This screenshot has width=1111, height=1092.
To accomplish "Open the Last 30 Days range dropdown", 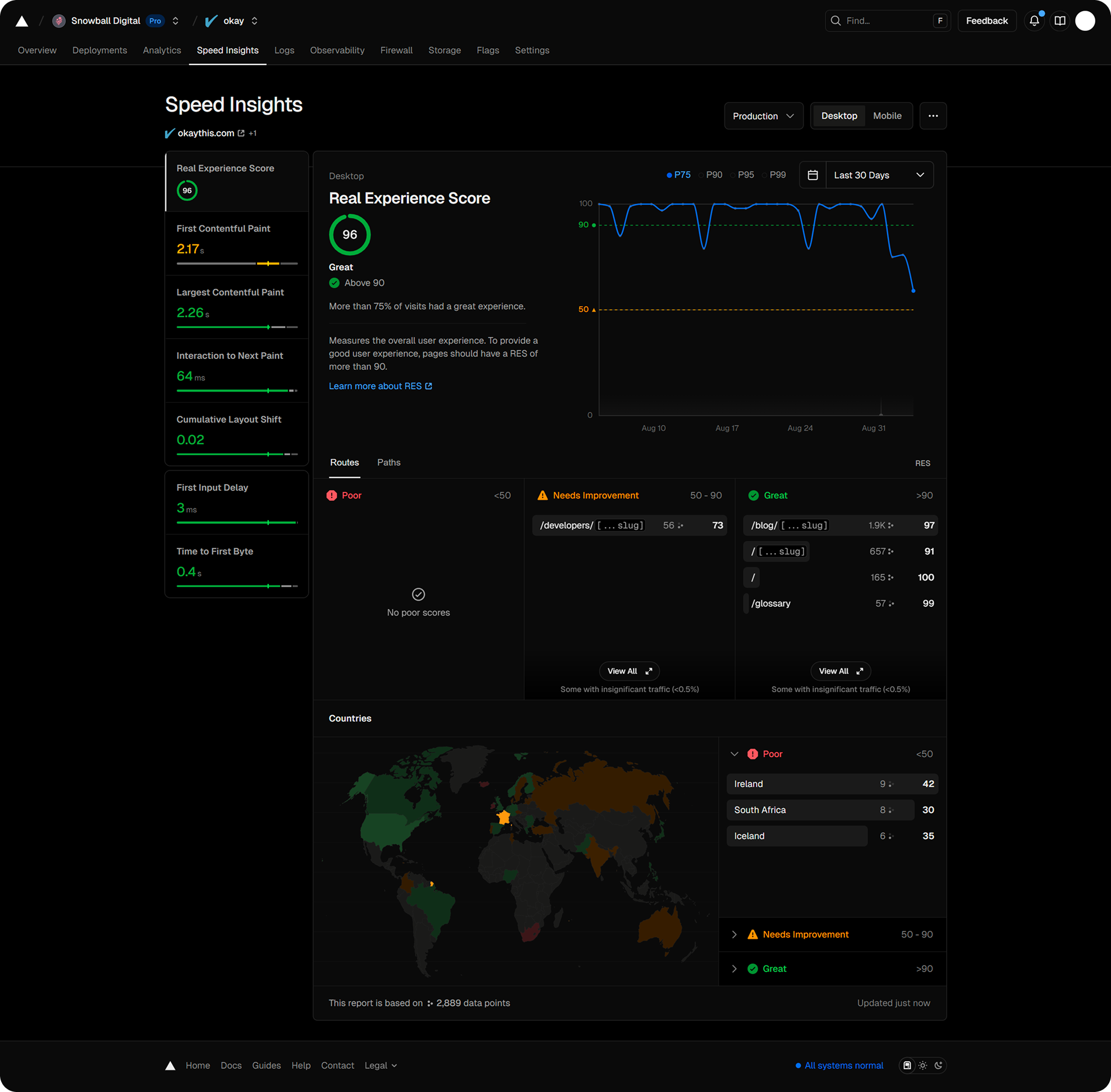I will click(x=879, y=175).
